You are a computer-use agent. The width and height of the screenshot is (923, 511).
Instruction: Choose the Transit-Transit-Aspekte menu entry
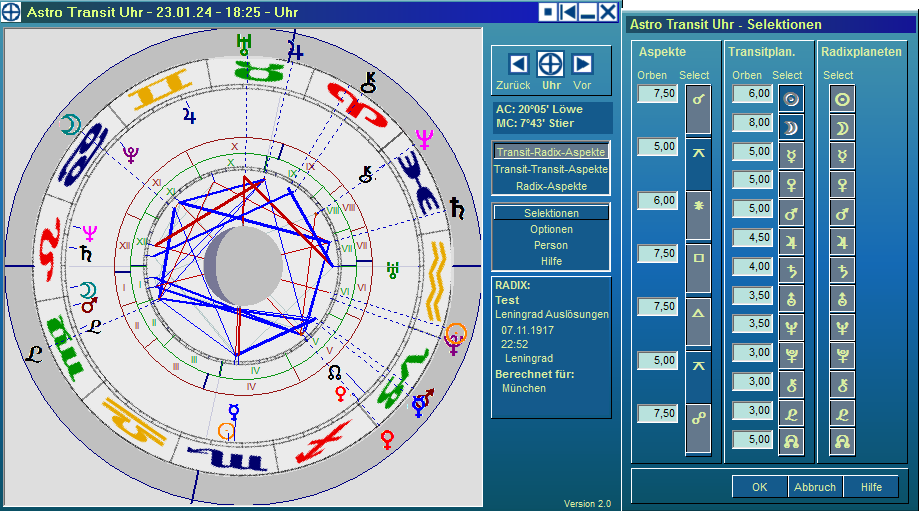(551, 169)
